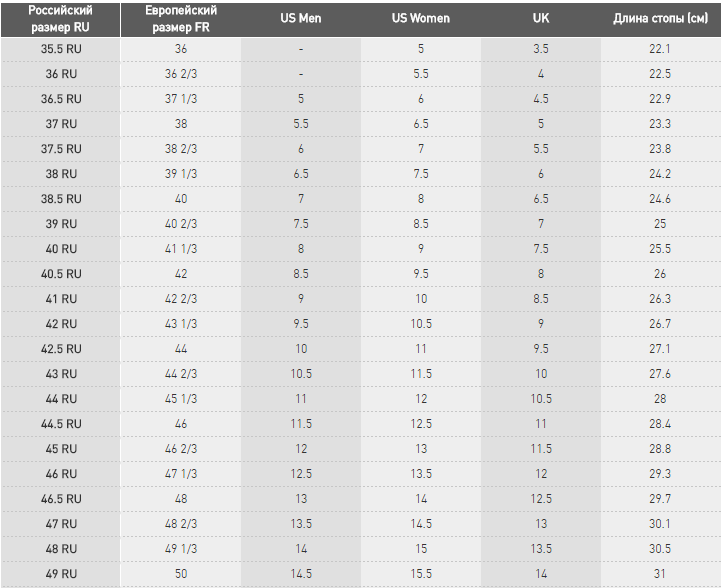Viewport: 722px width, 588px height.
Task: Click US Men value in 42.5 RU row
Action: tap(301, 349)
